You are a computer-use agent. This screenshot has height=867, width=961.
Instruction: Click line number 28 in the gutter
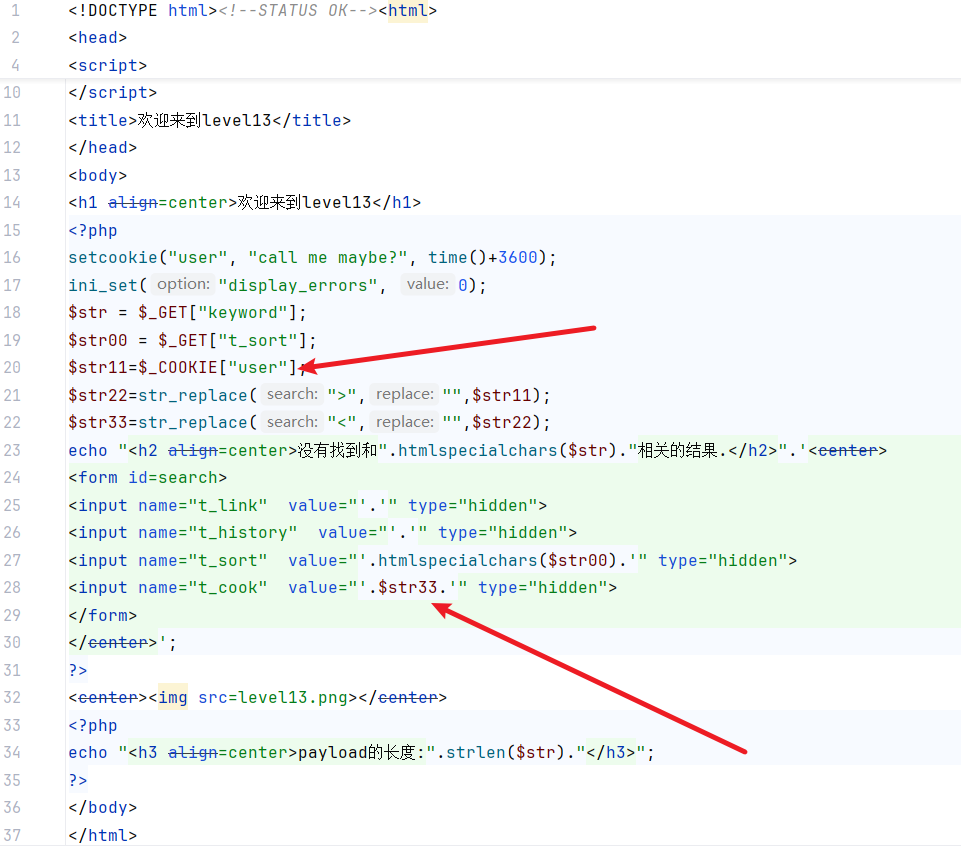(12, 588)
